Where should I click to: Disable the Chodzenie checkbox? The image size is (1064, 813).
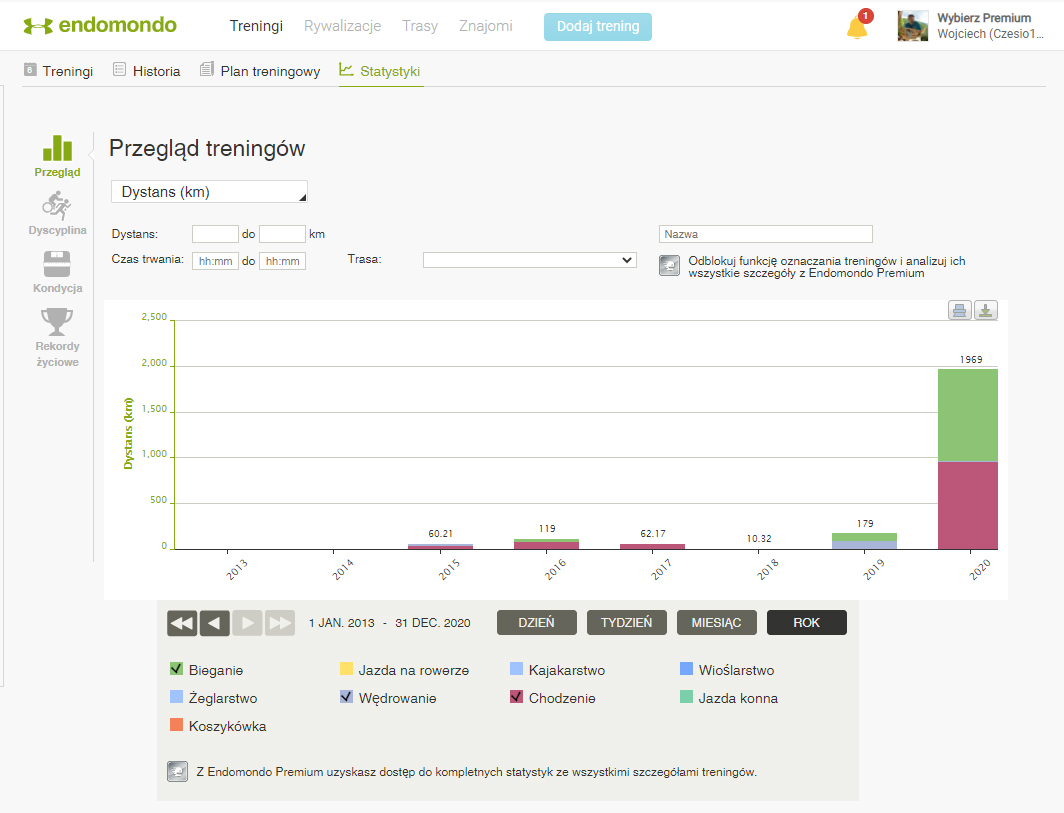517,698
